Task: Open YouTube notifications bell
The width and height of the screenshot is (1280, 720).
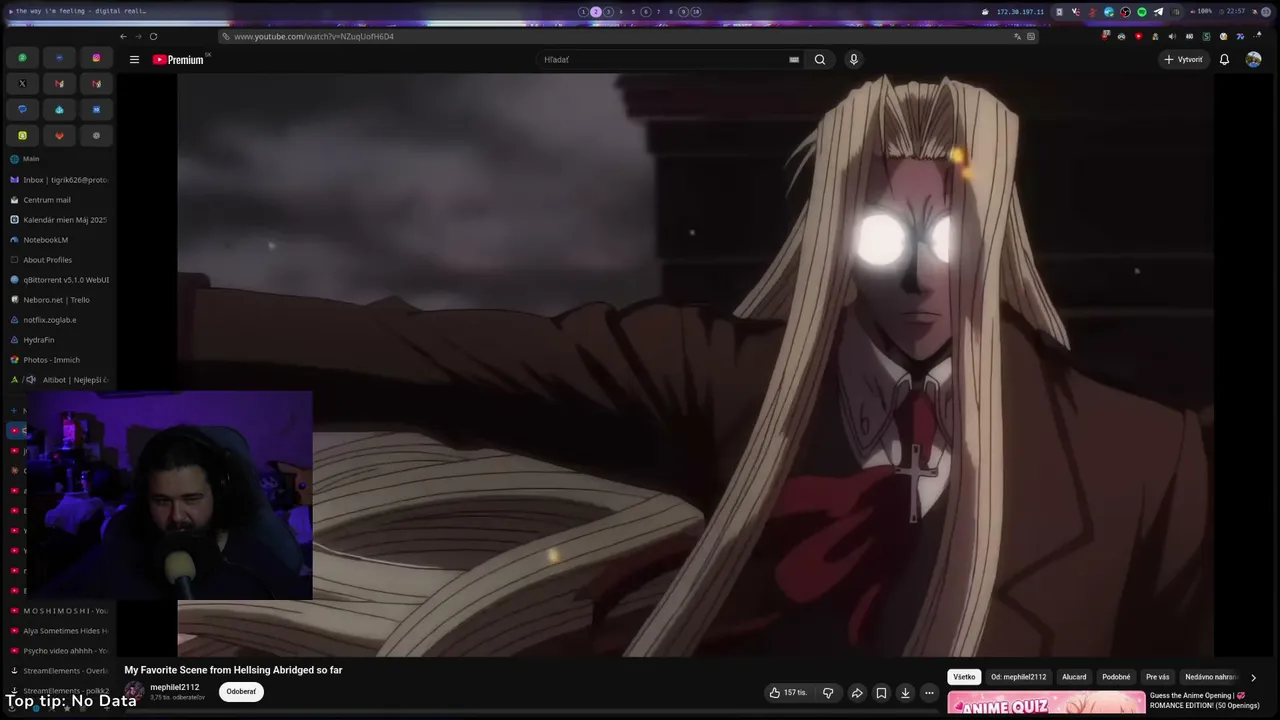Action: (x=1224, y=60)
